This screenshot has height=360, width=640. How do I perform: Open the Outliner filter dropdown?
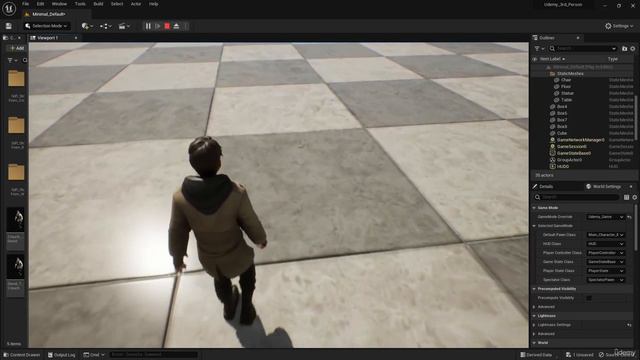[540, 49]
